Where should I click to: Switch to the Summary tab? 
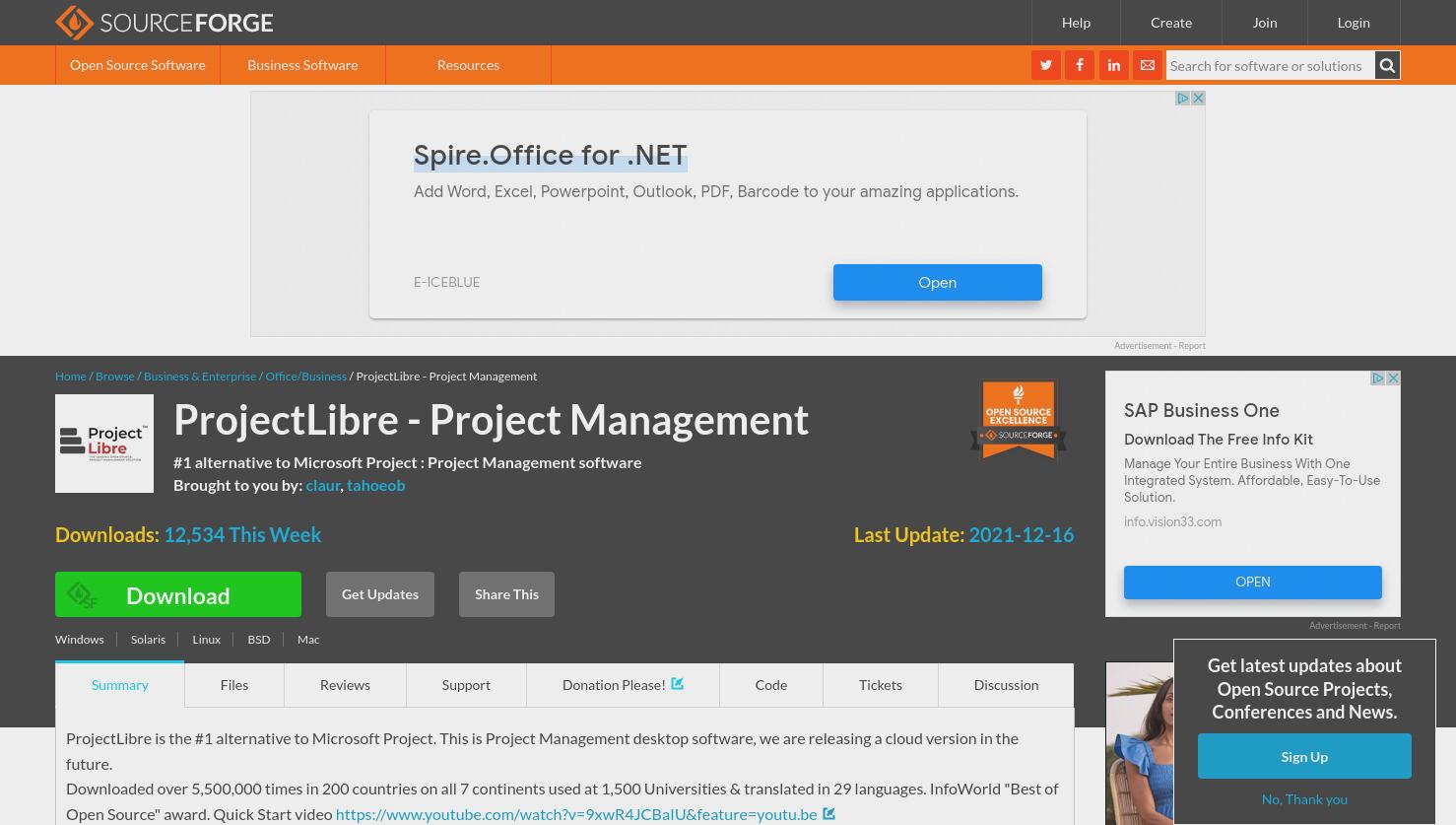(x=120, y=685)
